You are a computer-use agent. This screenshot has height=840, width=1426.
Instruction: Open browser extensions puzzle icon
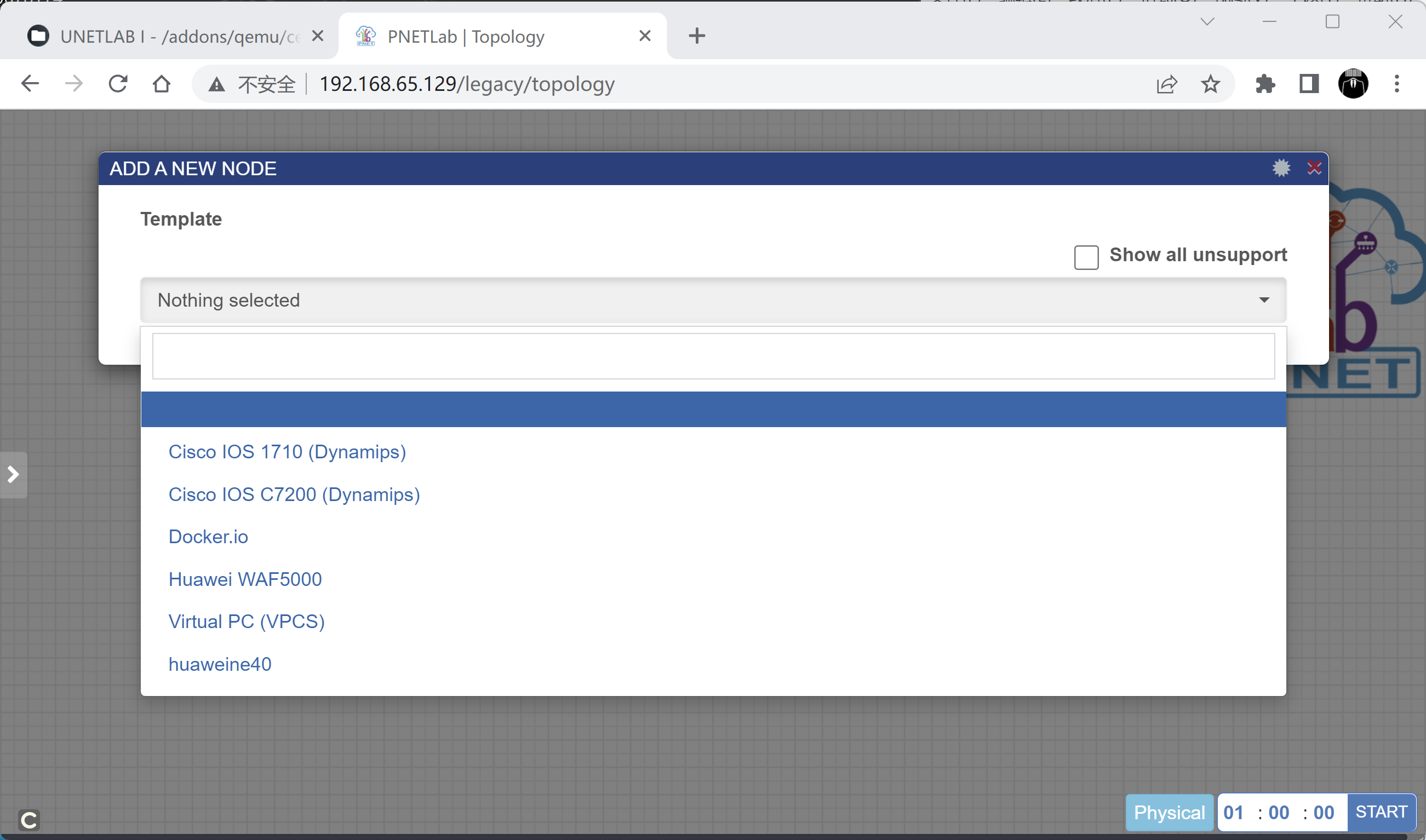(1264, 84)
